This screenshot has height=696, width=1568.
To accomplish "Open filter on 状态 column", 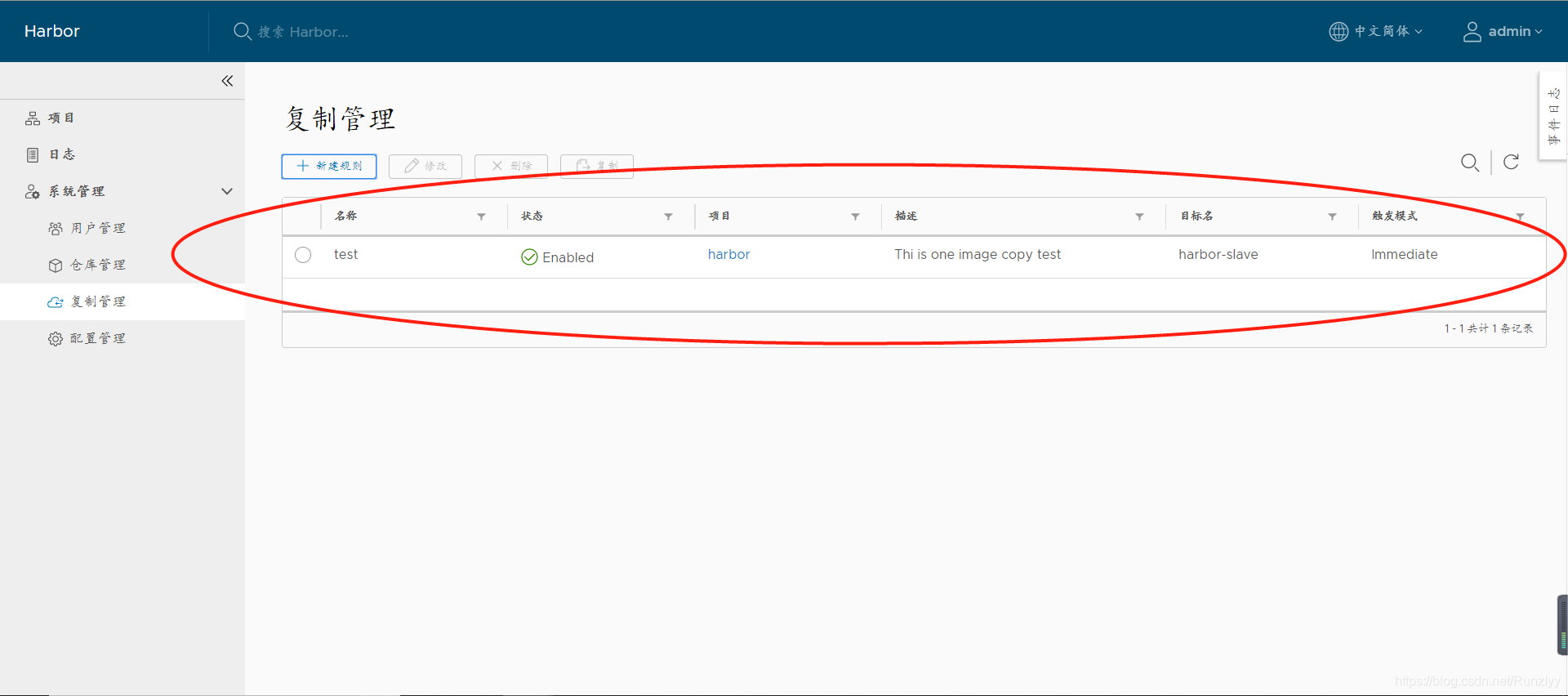I will pyautogui.click(x=669, y=216).
